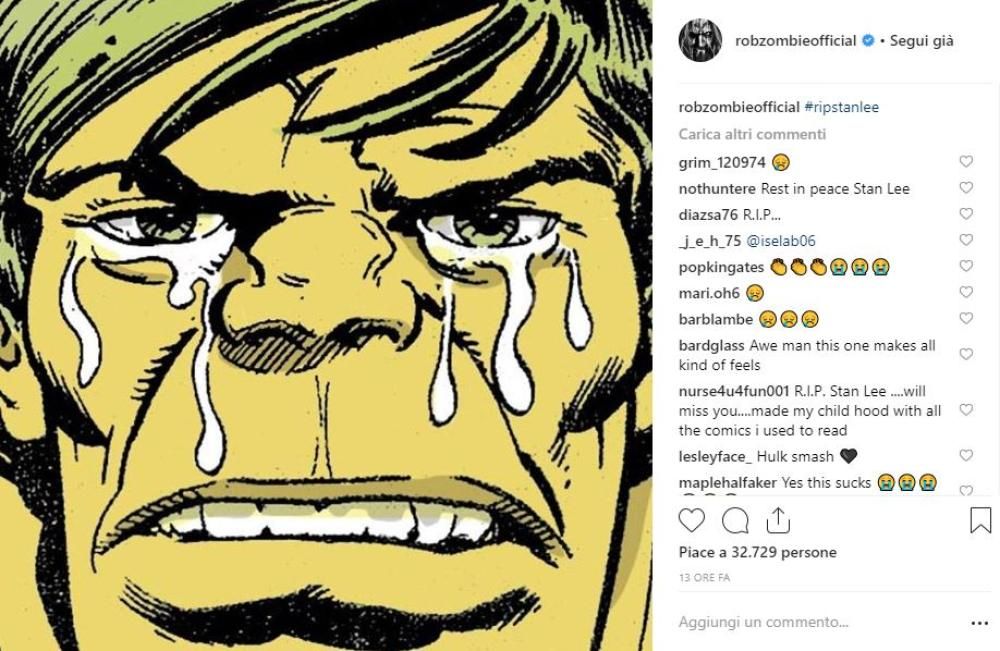
Task: Toggle the Segui già following button
Action: click(x=922, y=41)
